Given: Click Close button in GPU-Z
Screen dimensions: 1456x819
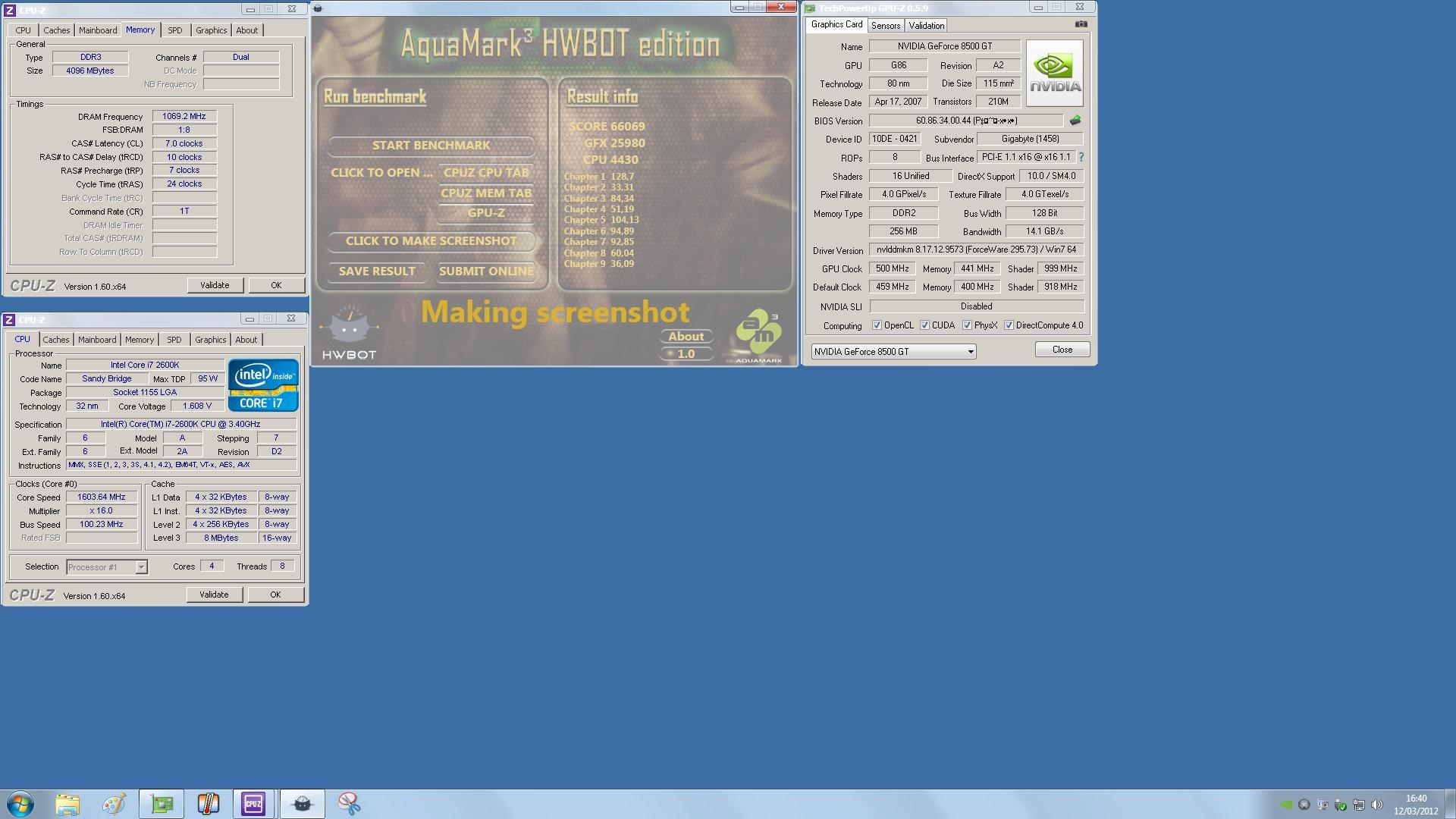Looking at the screenshot, I should pyautogui.click(x=1062, y=350).
